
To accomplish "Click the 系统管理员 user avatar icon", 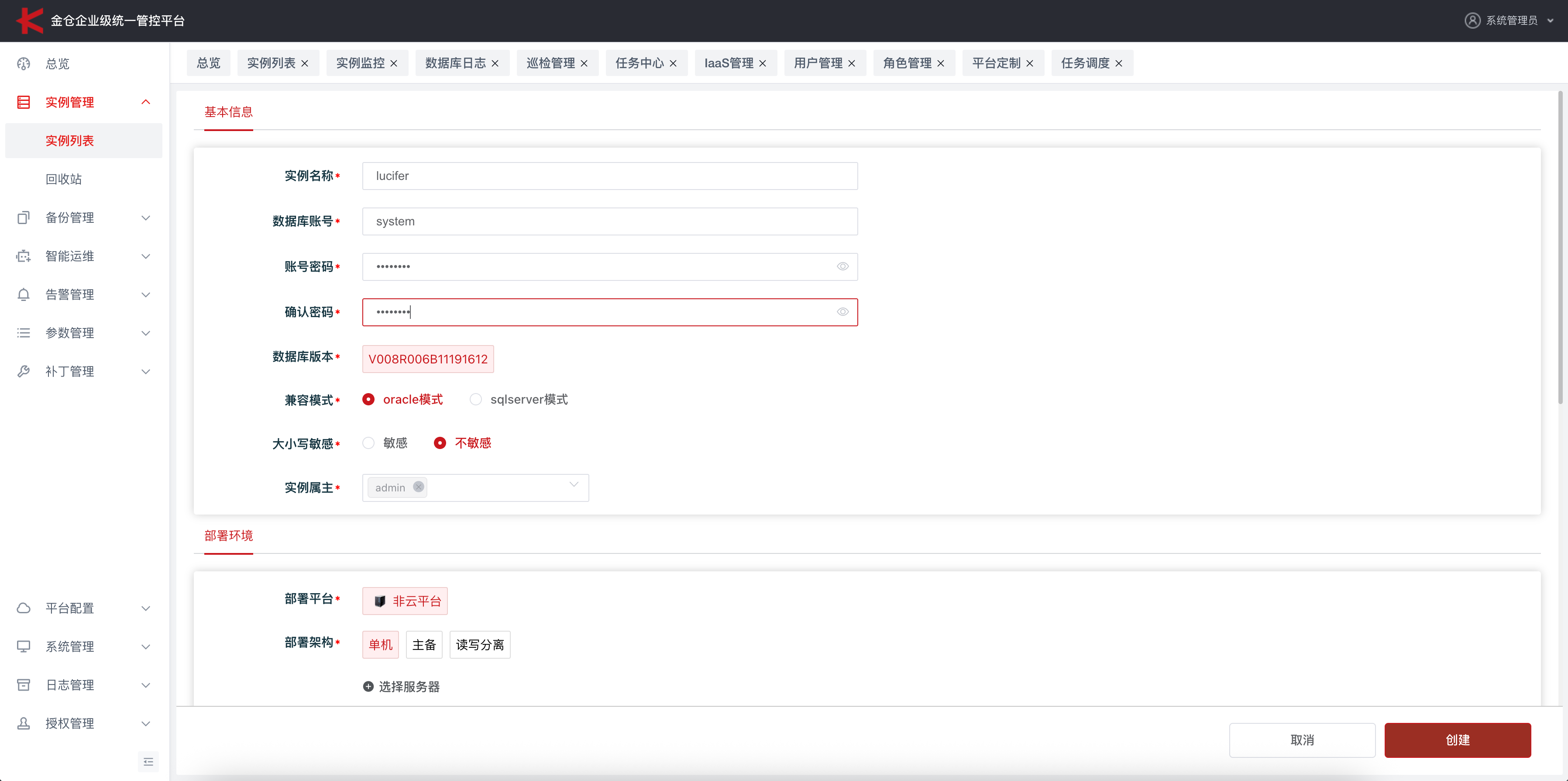I will (1472, 21).
